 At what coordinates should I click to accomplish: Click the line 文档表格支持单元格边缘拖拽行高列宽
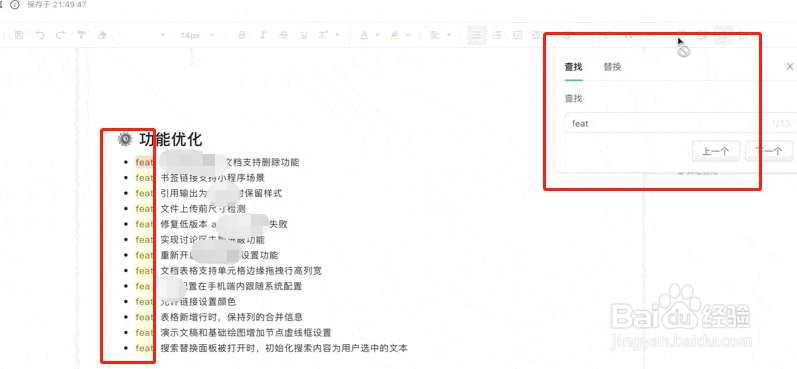point(241,271)
